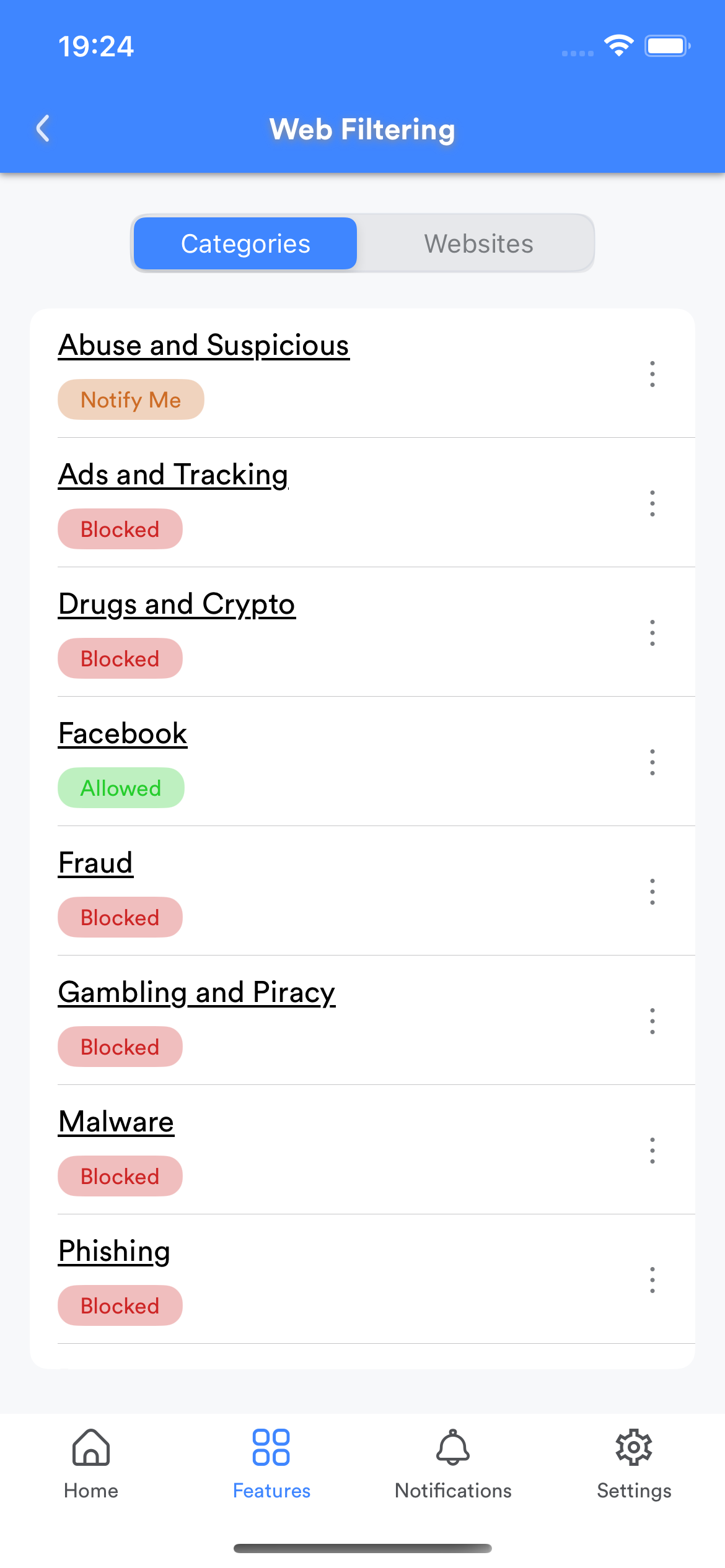Tap the Blocked badge under Phishing

click(x=120, y=1305)
